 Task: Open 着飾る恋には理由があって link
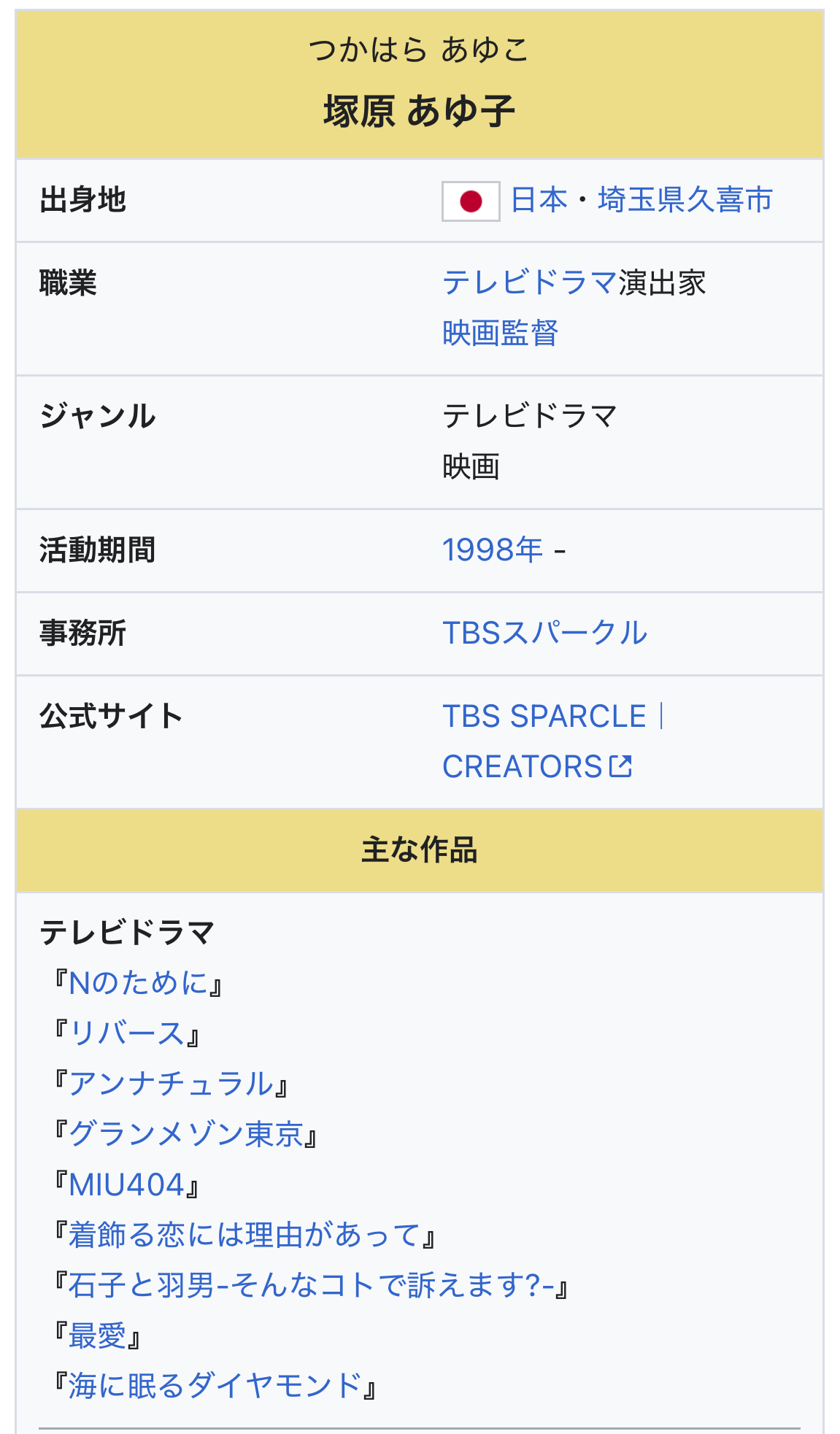click(x=244, y=1235)
